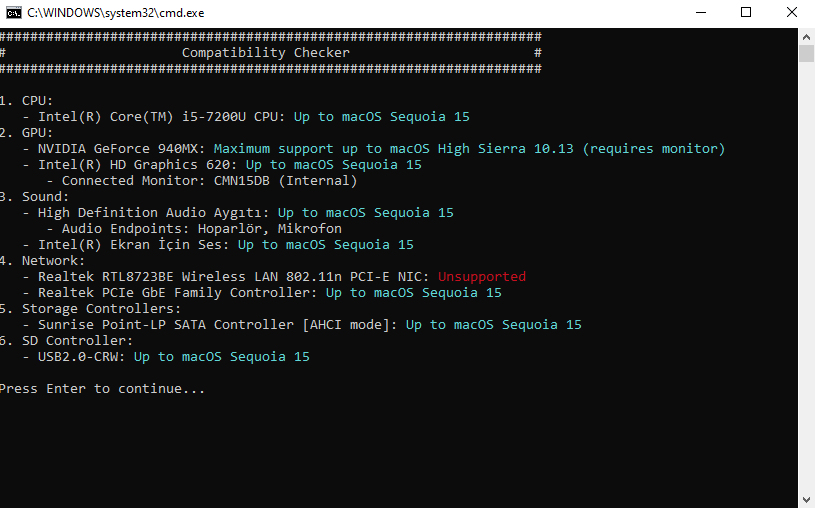This screenshot has height=508, width=815.
Task: Click the scrollbar down arrow
Action: click(x=806, y=498)
